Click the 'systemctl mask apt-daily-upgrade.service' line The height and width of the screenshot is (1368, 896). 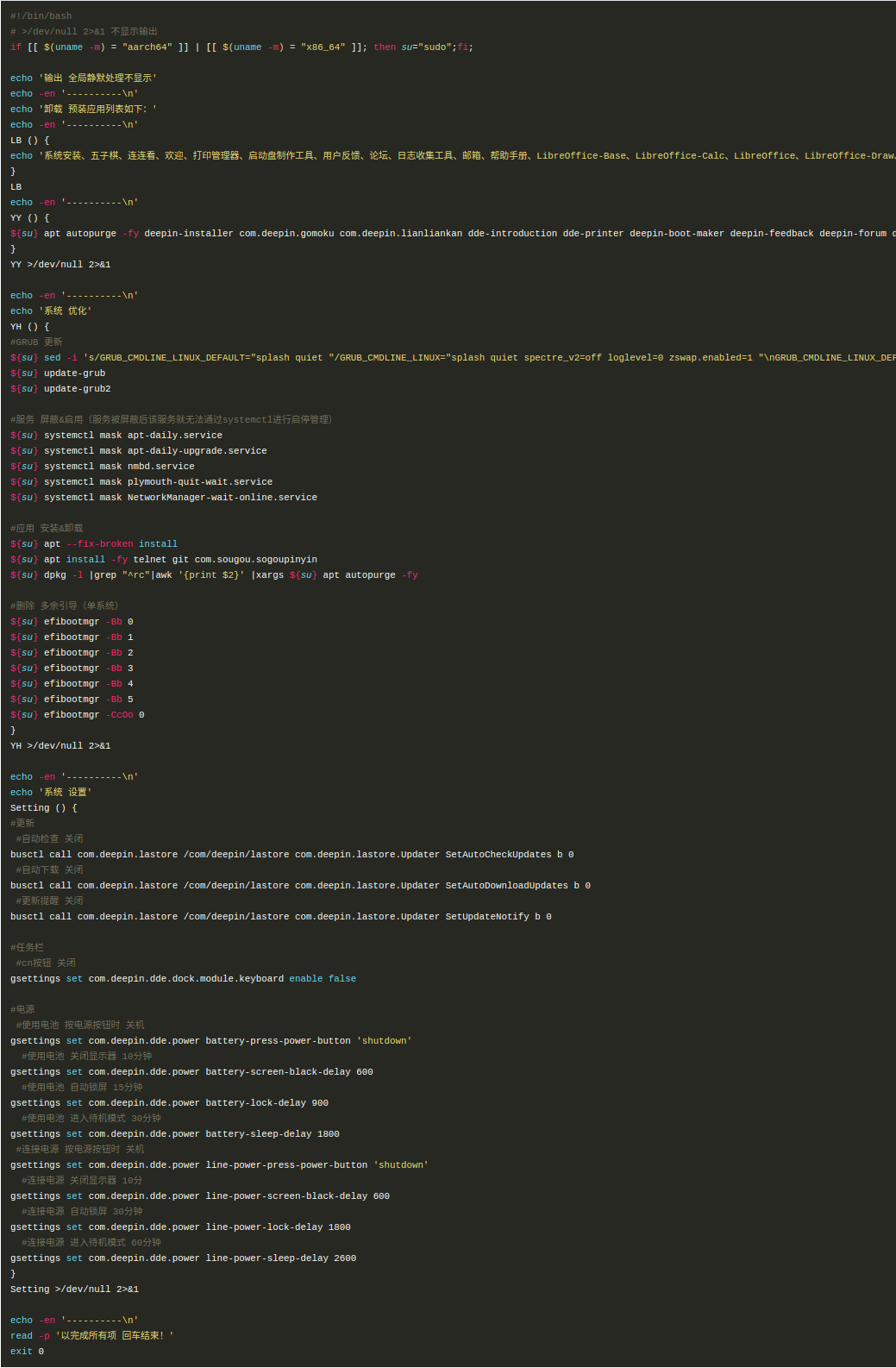click(x=139, y=451)
